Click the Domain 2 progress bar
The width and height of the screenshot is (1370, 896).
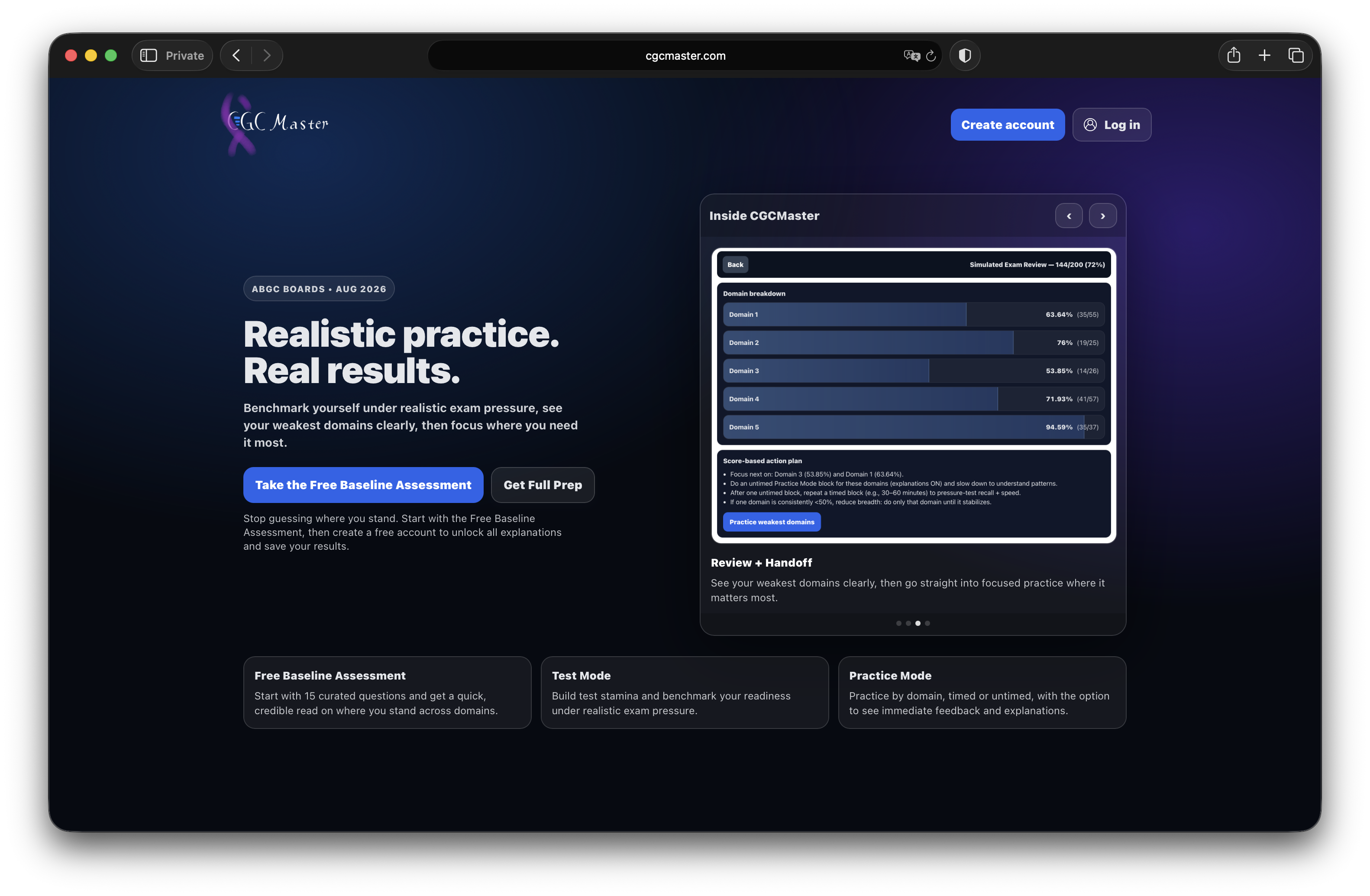click(x=914, y=342)
